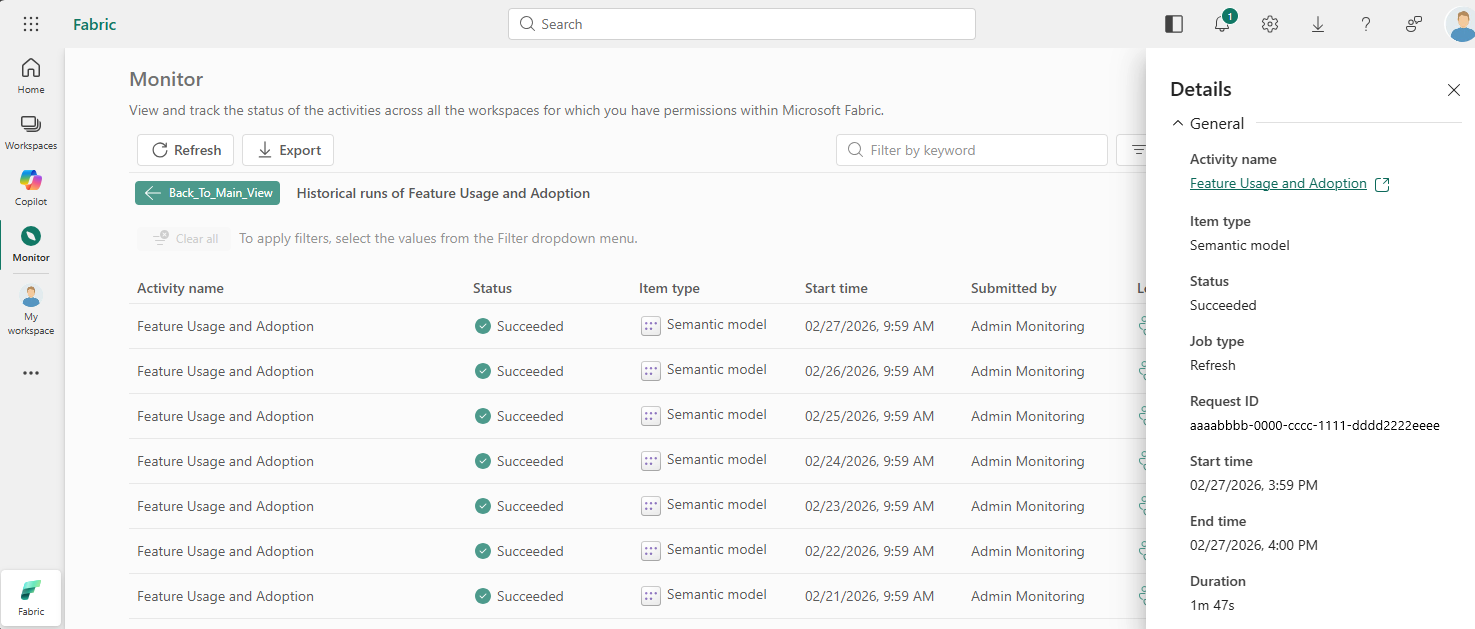Open the settings gear icon
This screenshot has width=1475, height=629.
point(1270,24)
